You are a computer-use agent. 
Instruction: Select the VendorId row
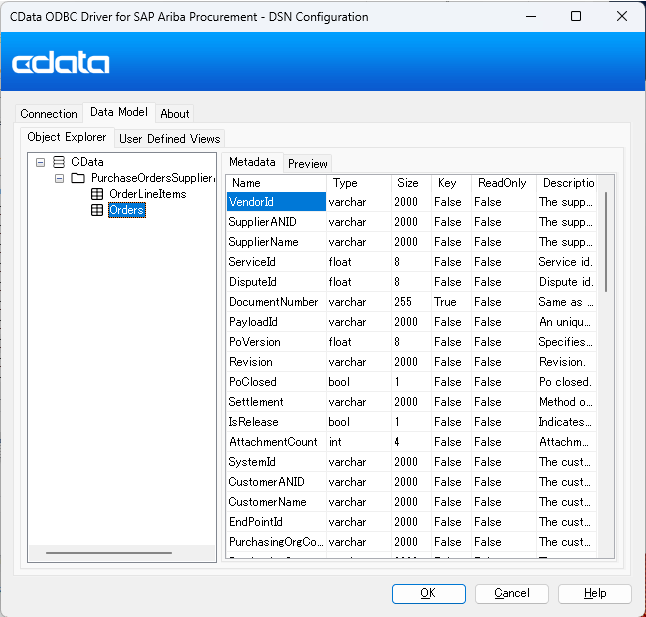[411, 202]
